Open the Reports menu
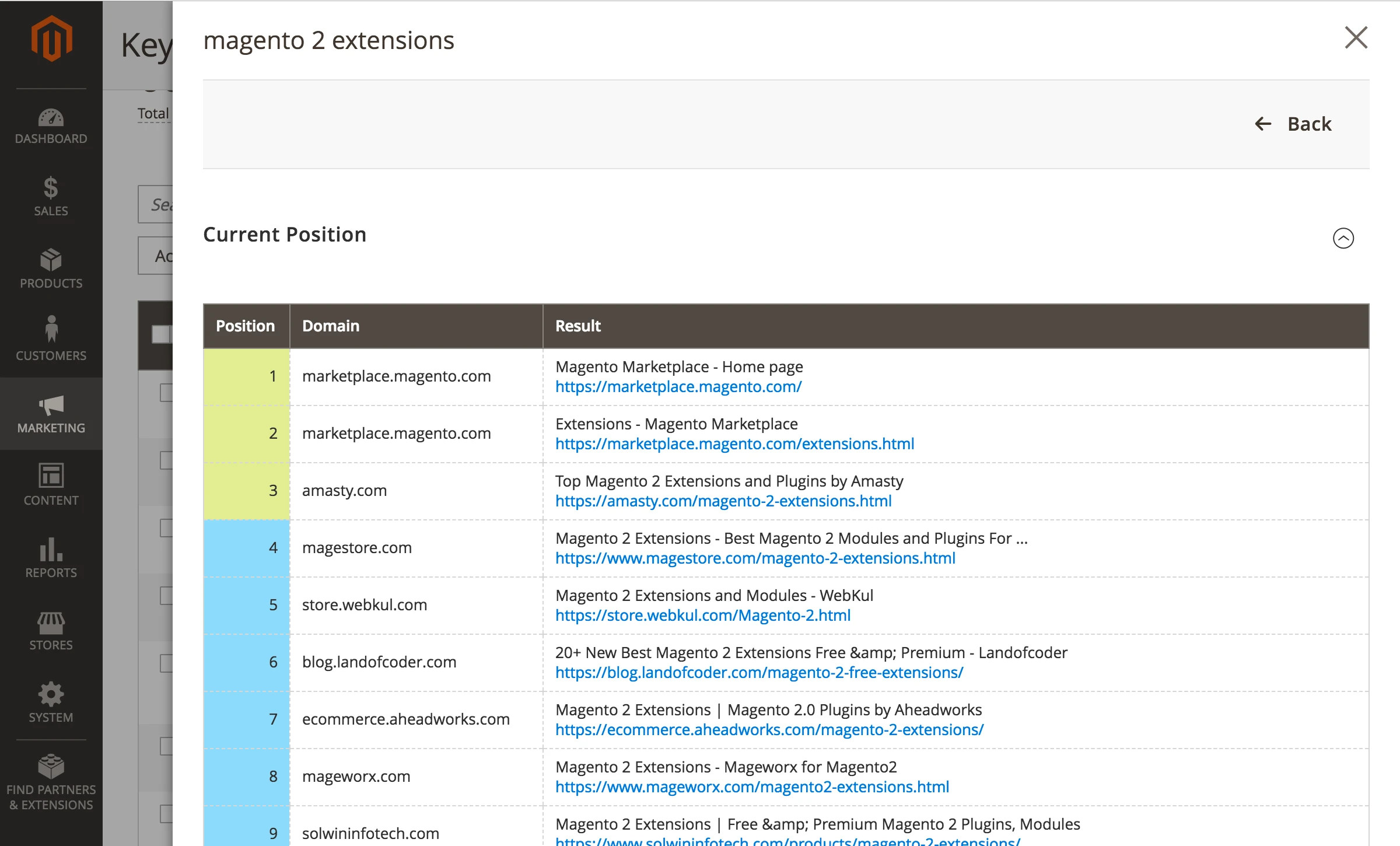This screenshot has width=1400, height=846. (51, 558)
